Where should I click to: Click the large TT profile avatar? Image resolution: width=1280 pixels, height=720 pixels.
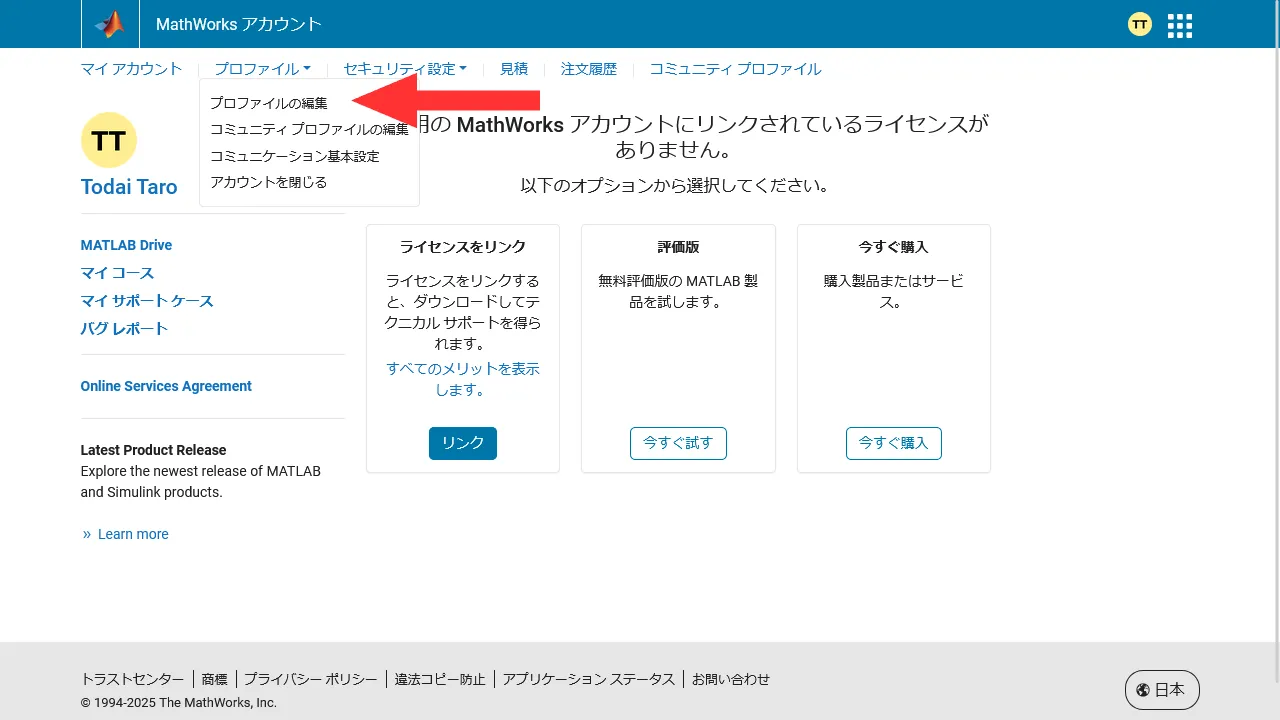click(108, 140)
